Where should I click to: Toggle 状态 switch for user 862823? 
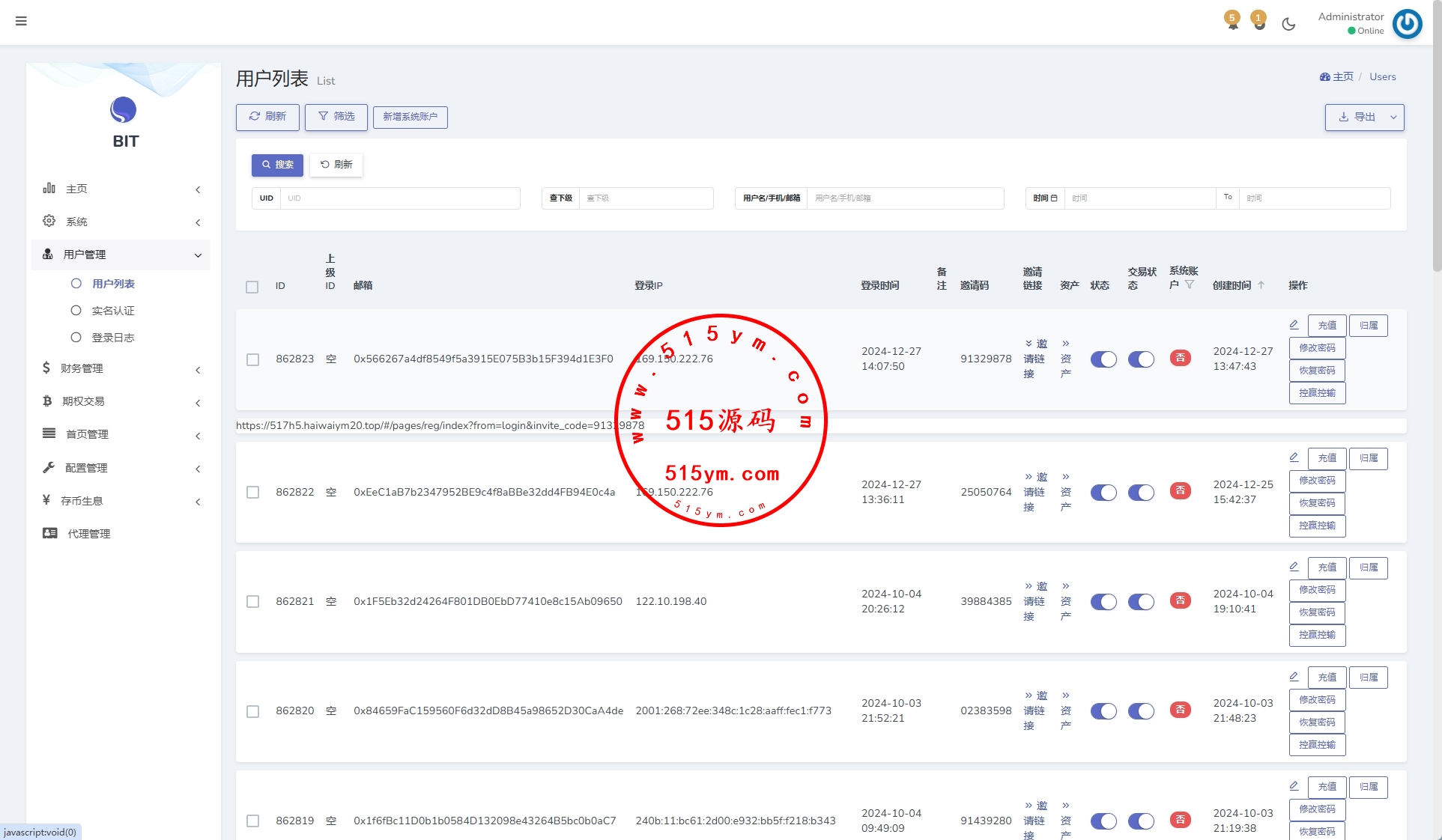tap(1103, 359)
